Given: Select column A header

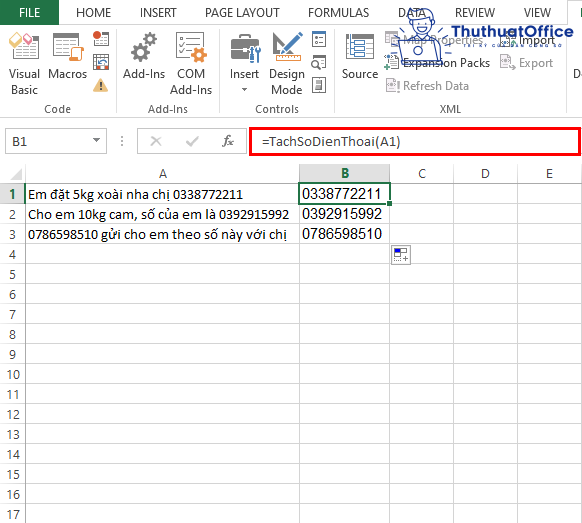Looking at the screenshot, I should point(163,174).
